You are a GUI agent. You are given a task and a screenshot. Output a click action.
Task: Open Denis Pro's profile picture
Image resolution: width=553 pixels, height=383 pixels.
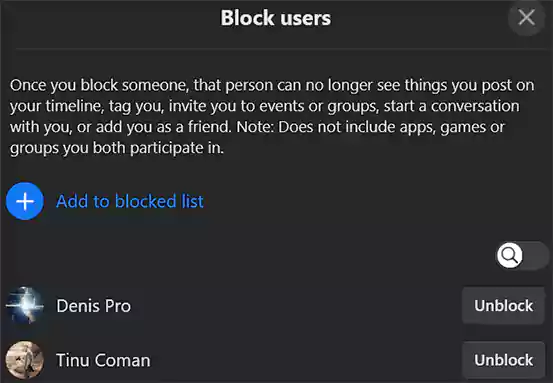click(x=25, y=305)
